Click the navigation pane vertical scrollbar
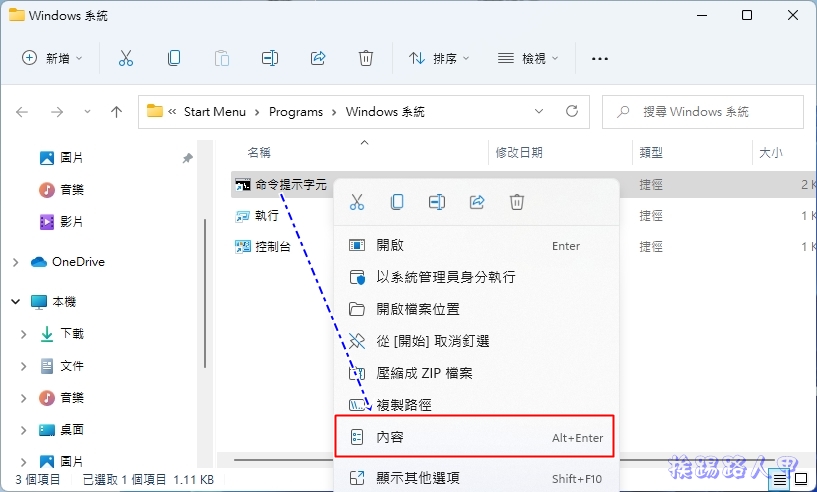Viewport: 817px width, 492px height. (x=205, y=293)
